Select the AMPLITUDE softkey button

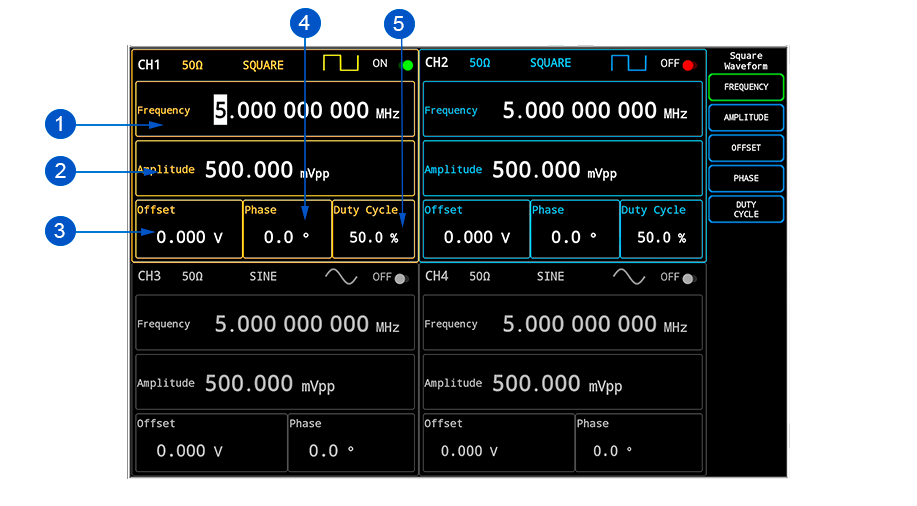(x=746, y=118)
